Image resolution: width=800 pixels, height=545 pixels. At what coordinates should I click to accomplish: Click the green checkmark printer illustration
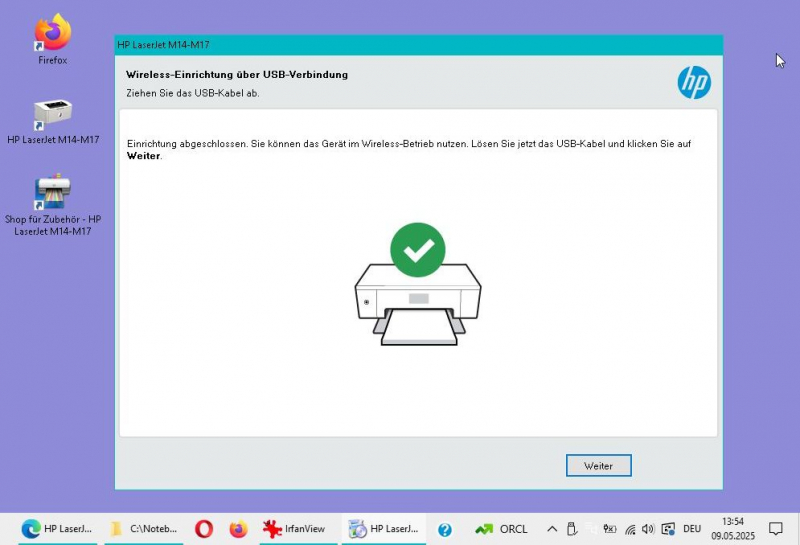(418, 284)
